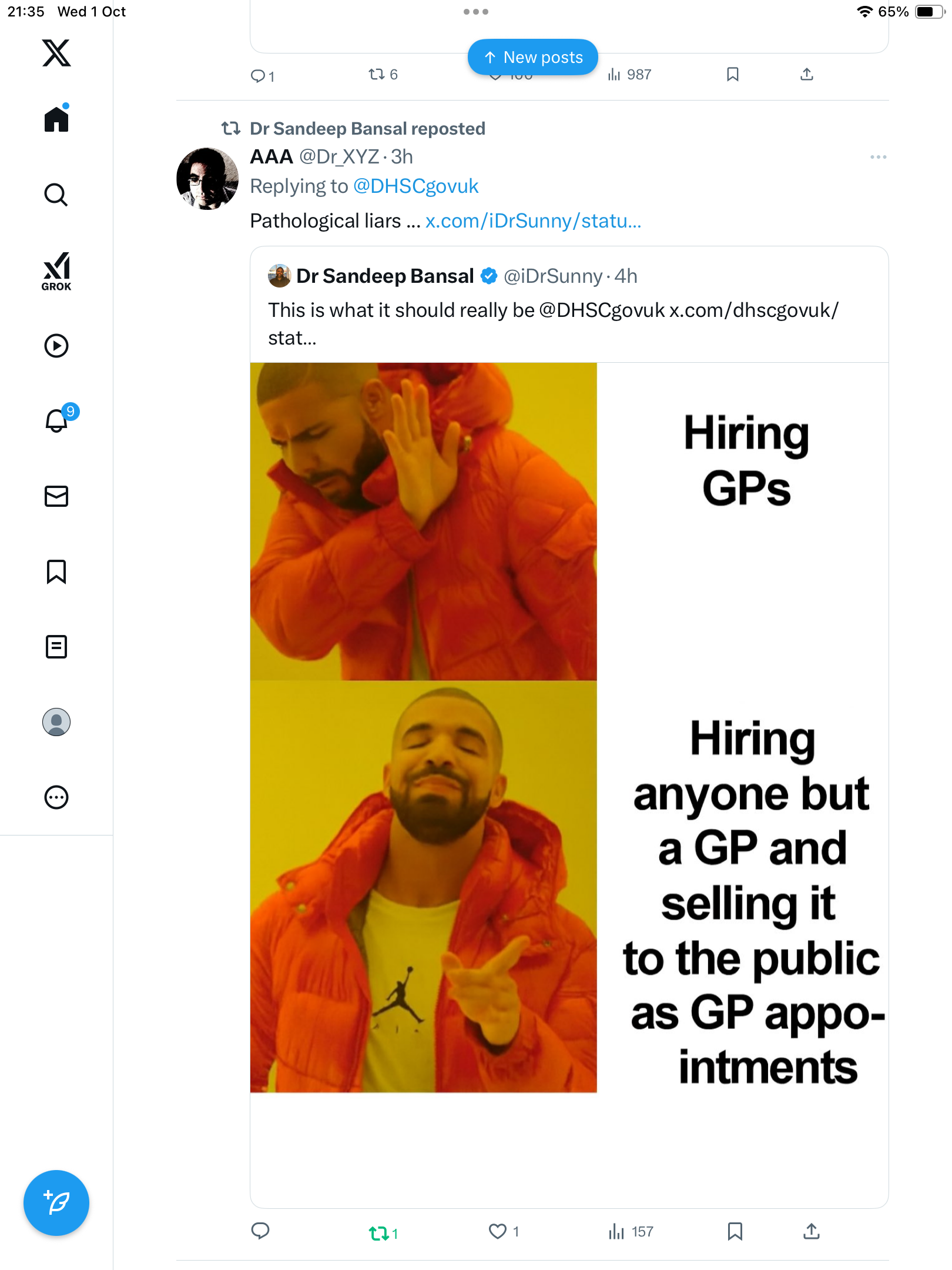
Task: Like the AAA reply post
Action: pos(498,1231)
